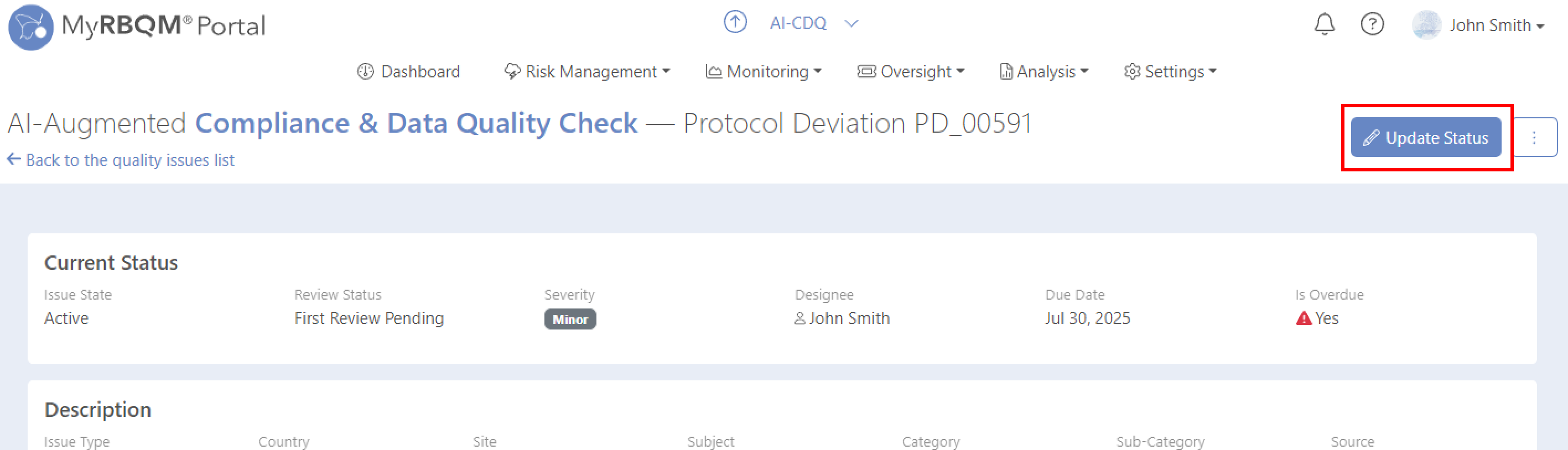Open the John Smith user dropdown
Screen dimensions: 1568x450
click(1497, 25)
